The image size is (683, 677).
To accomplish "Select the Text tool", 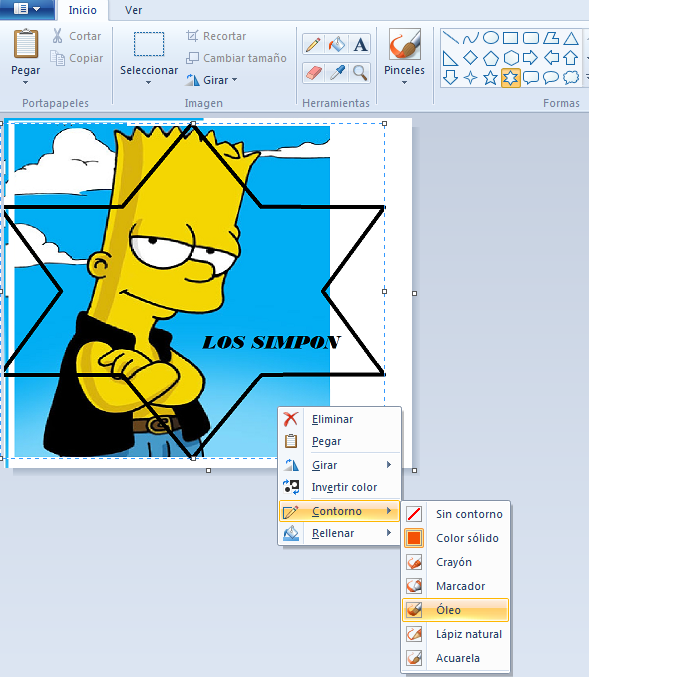I will pos(360,44).
